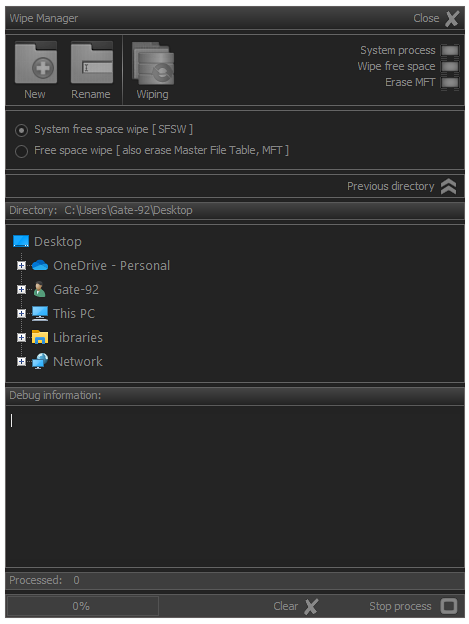Select the OneDrive cloud icon

(40, 265)
